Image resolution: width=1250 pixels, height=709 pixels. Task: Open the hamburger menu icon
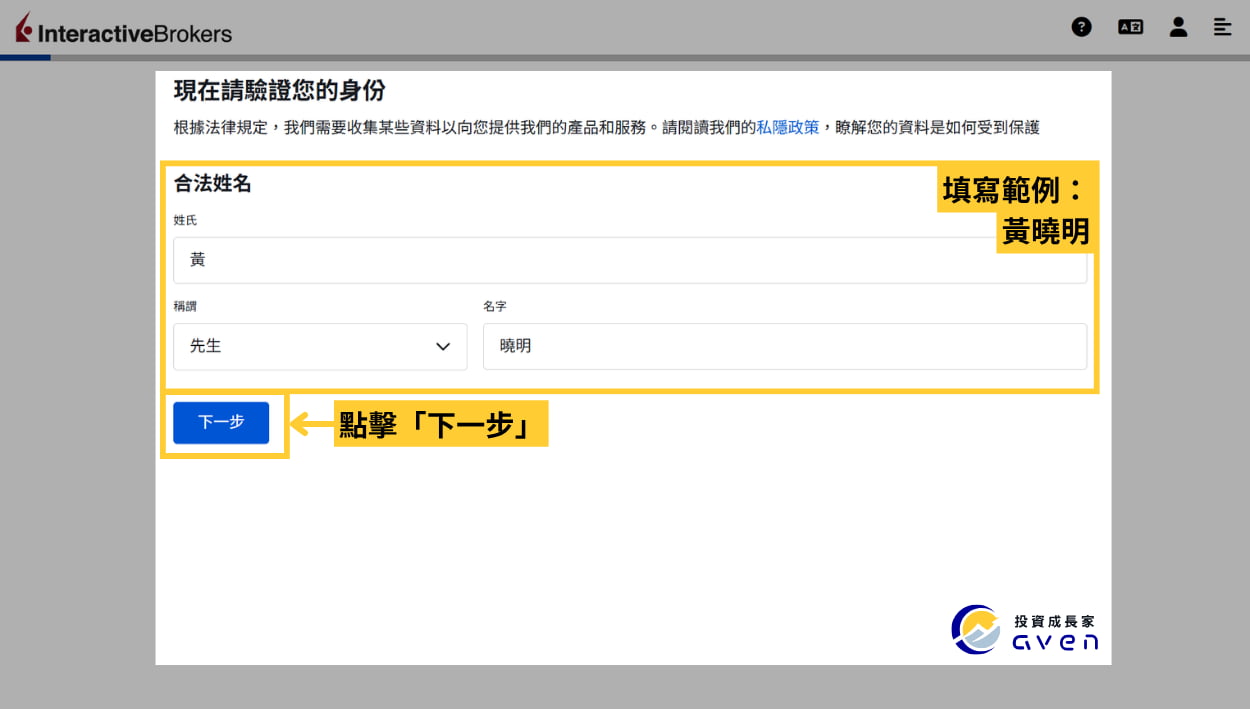coord(1222,27)
